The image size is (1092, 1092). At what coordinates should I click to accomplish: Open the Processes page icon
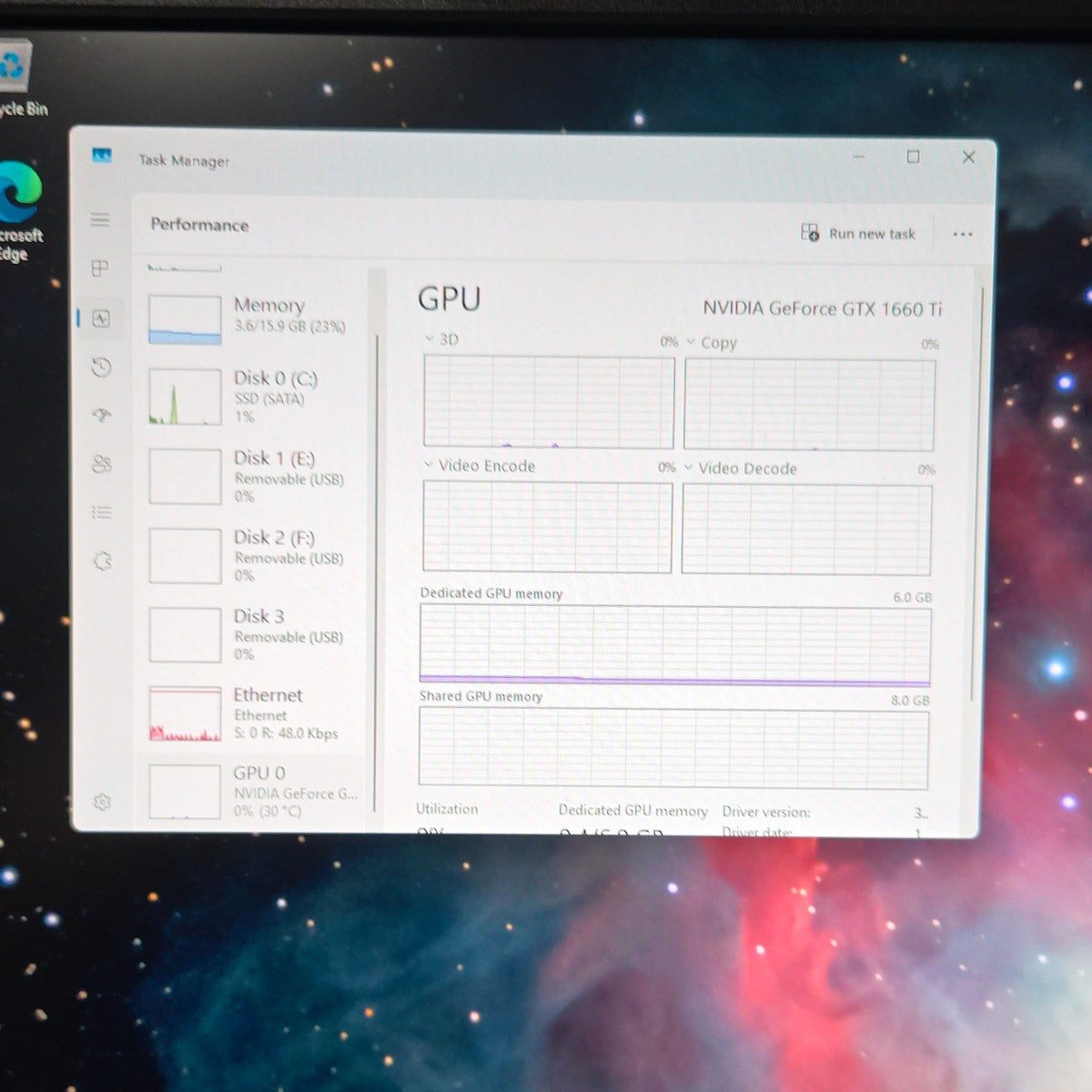pyautogui.click(x=100, y=268)
